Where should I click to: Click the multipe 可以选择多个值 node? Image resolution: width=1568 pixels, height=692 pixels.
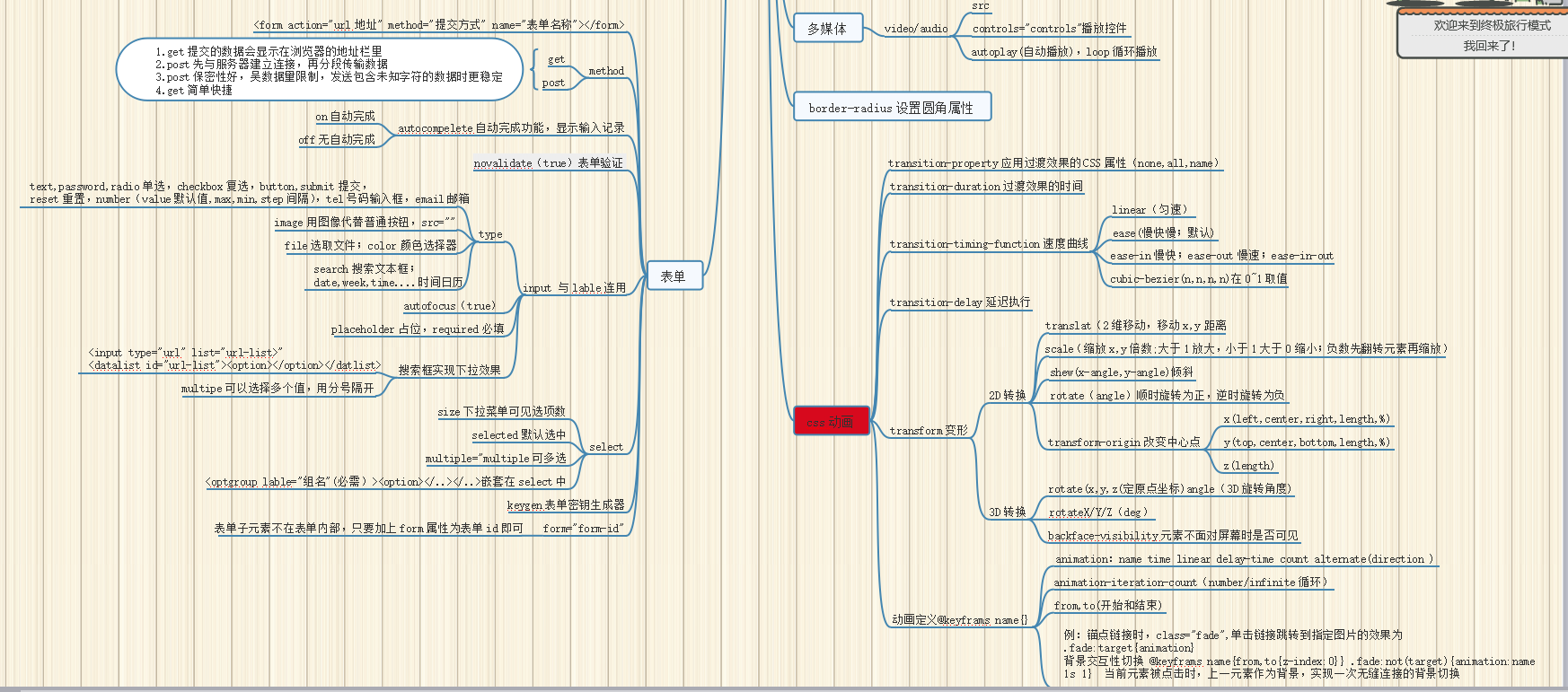(x=277, y=389)
